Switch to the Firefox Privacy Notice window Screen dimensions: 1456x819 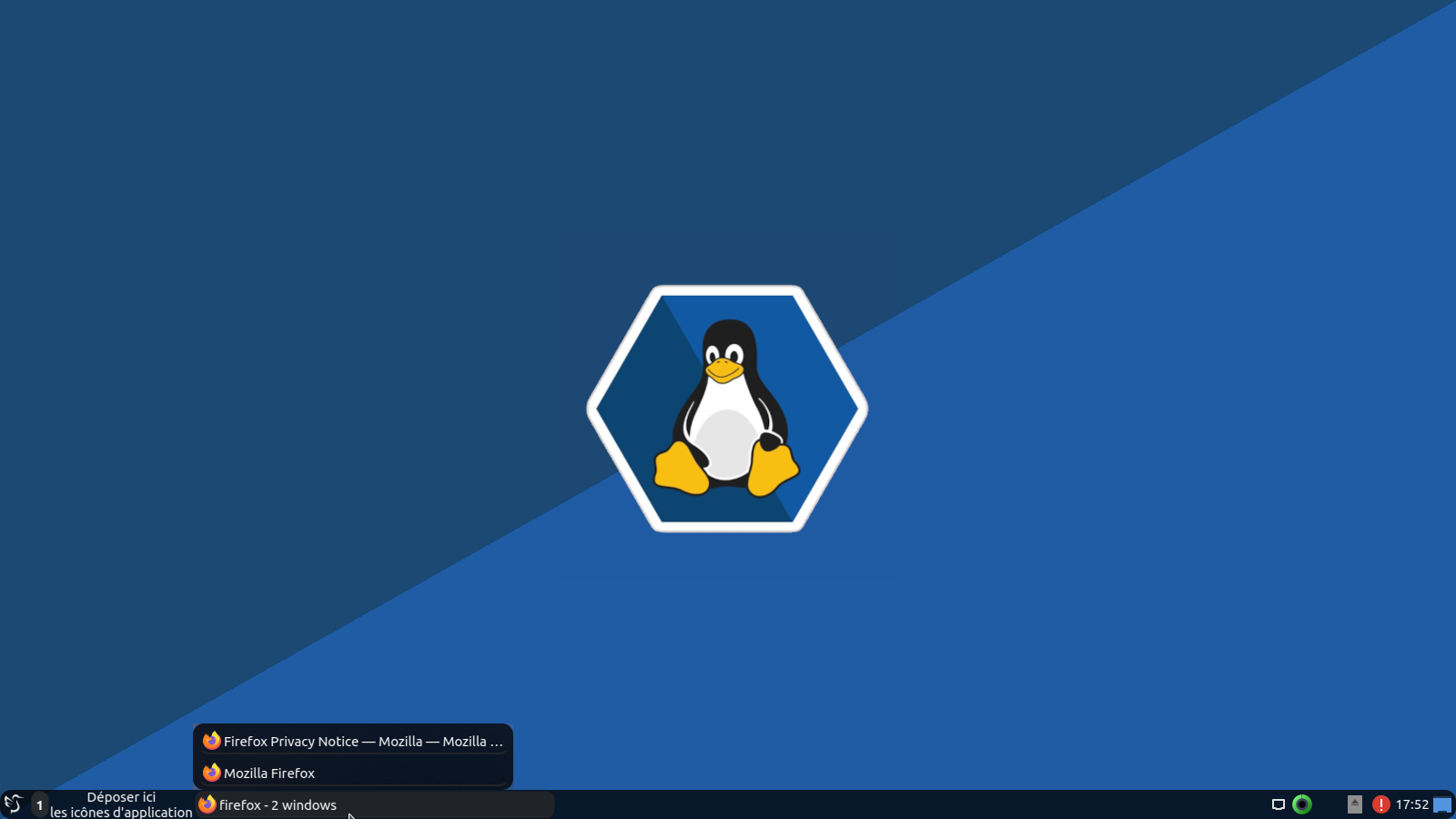pyautogui.click(x=353, y=741)
